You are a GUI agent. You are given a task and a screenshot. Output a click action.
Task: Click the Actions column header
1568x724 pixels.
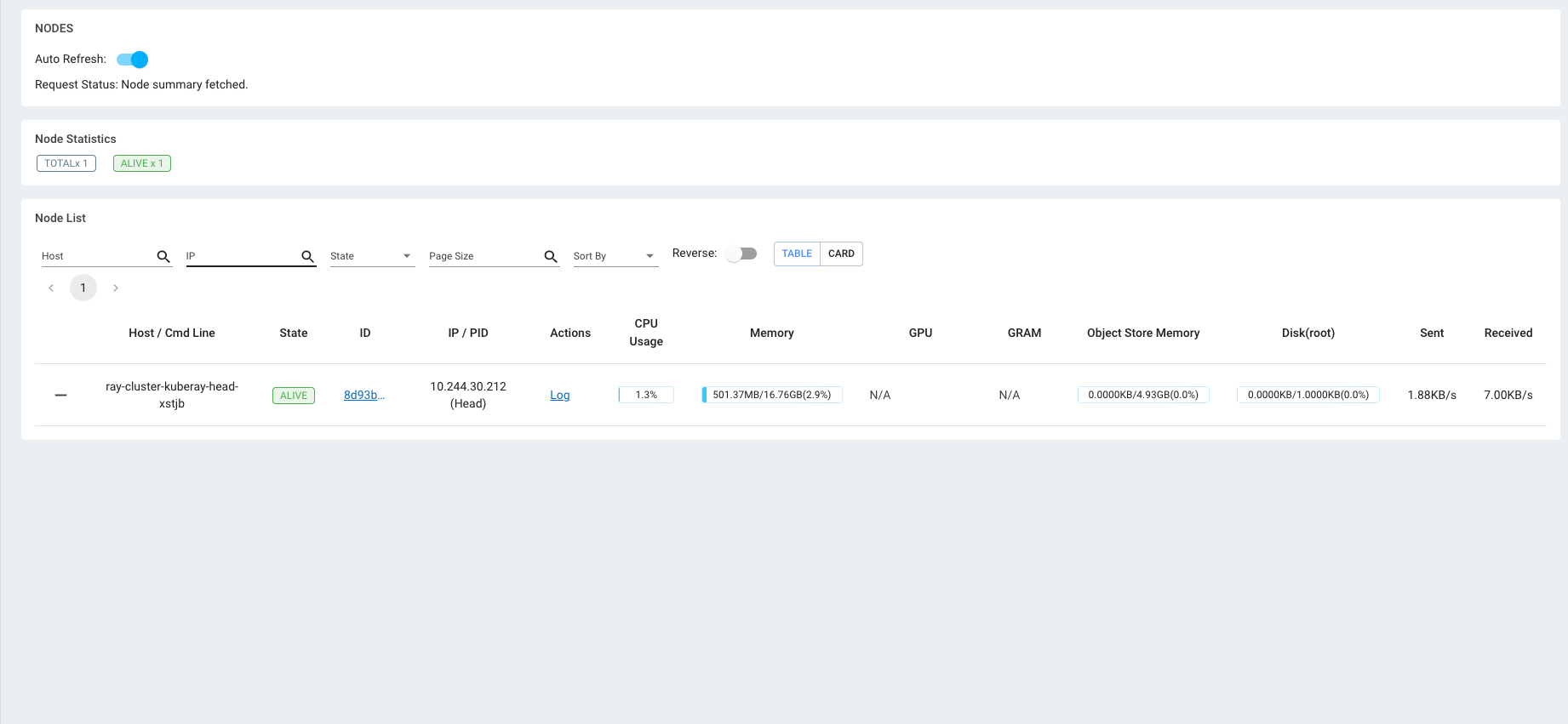pyautogui.click(x=570, y=333)
